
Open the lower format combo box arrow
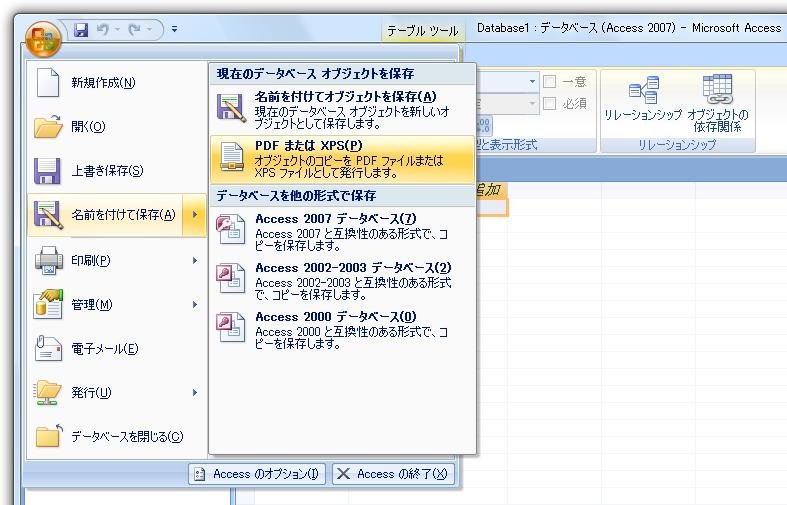click(532, 103)
